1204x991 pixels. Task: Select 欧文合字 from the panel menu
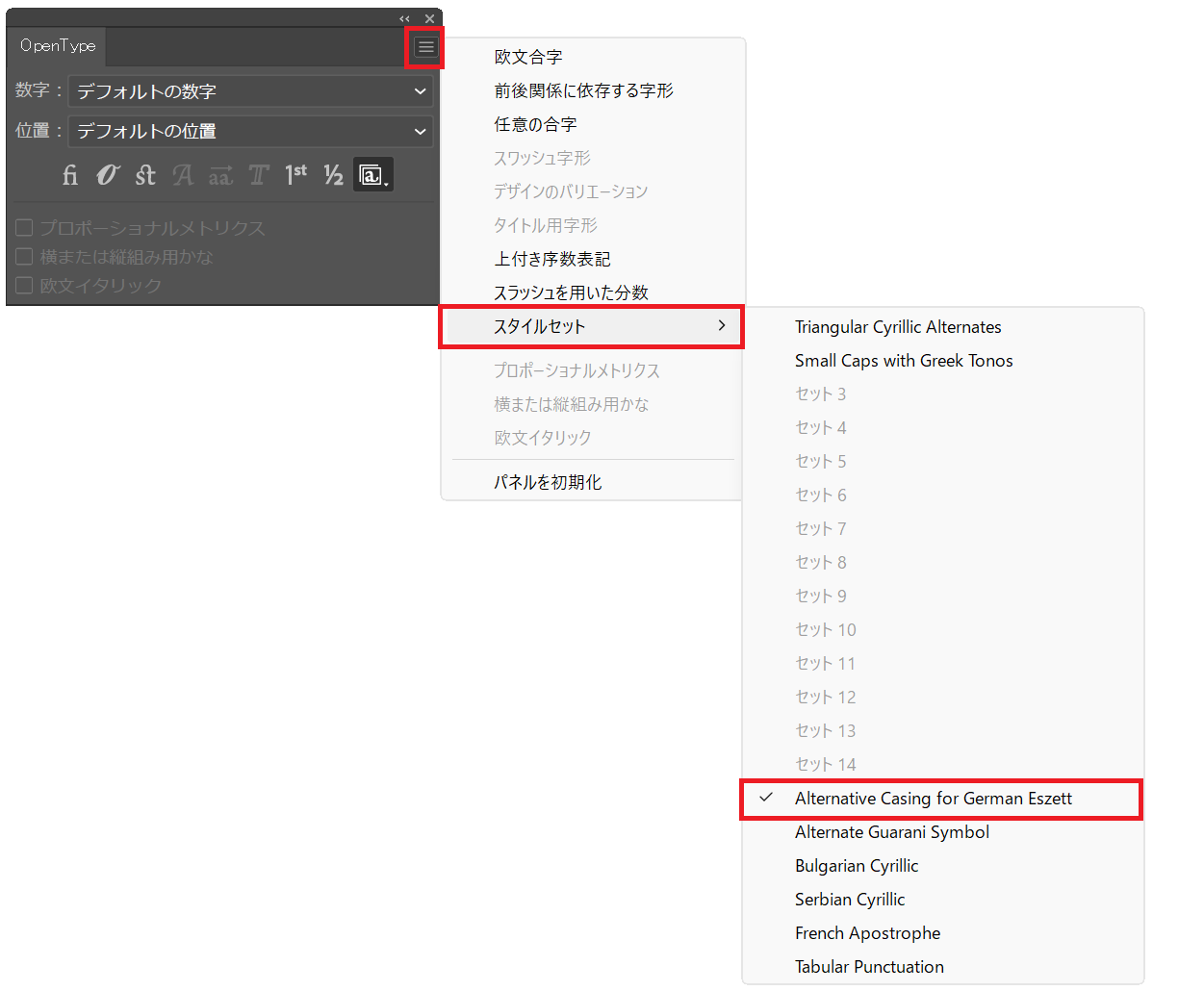coord(527,57)
